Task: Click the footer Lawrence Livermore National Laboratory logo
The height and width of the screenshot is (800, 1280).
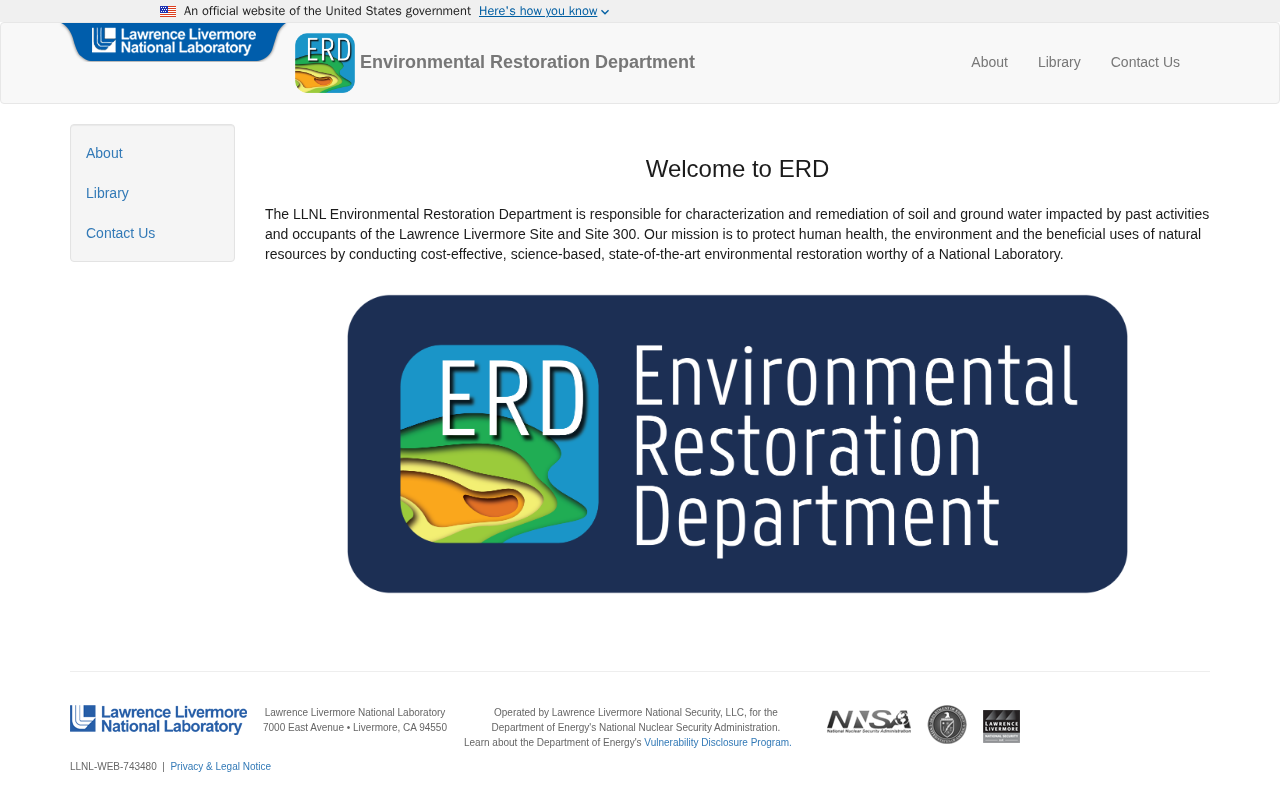Action: tap(158, 720)
